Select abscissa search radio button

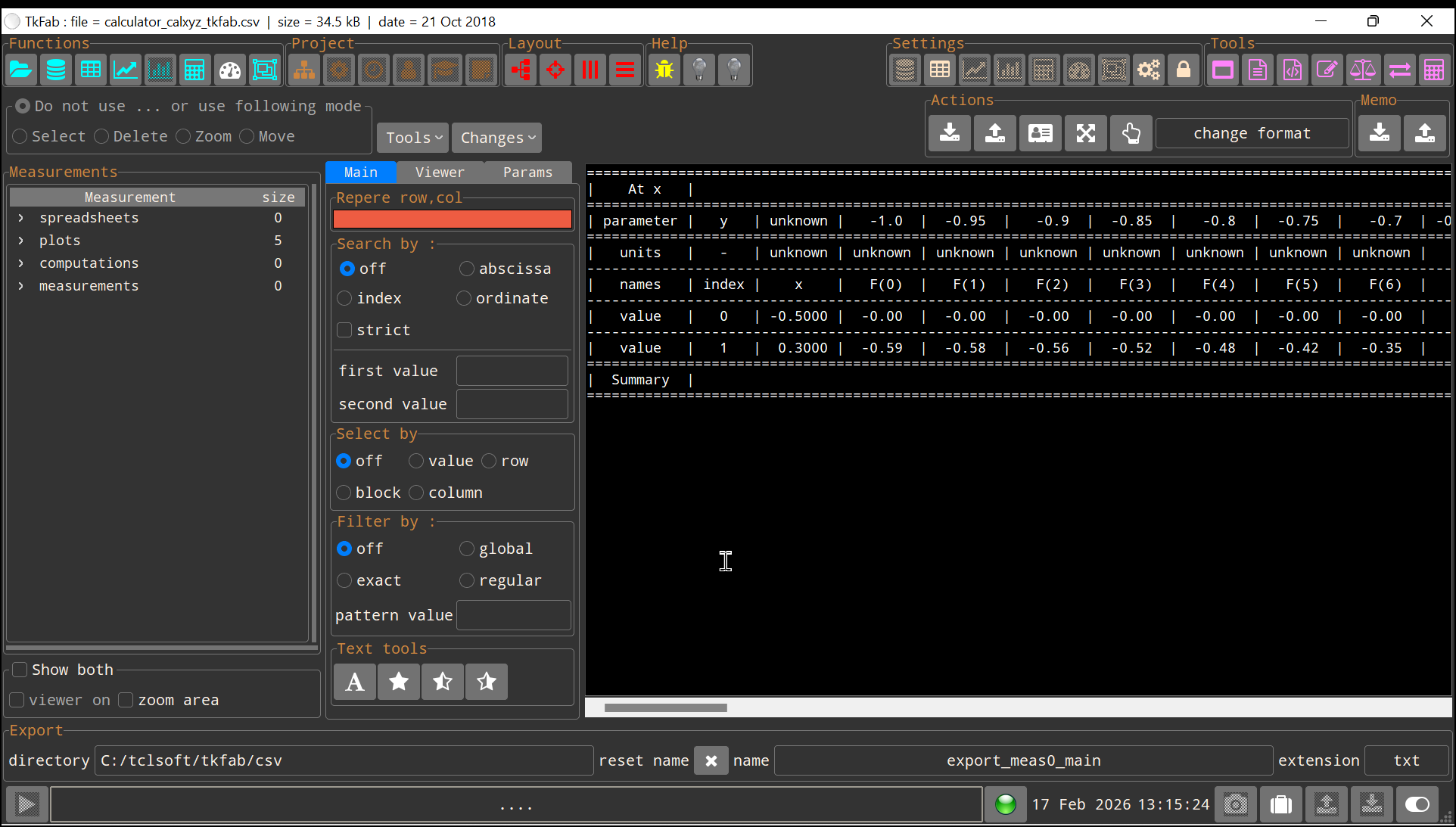(x=467, y=269)
